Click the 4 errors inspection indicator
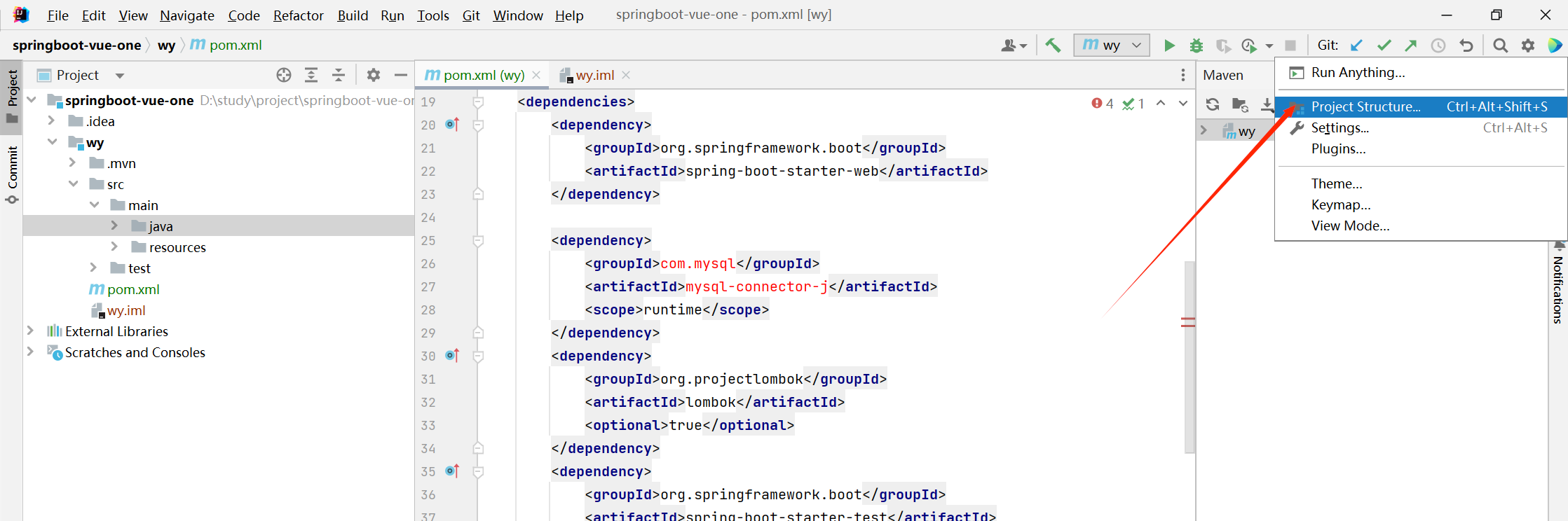Image resolution: width=1568 pixels, height=521 pixels. click(x=1103, y=104)
